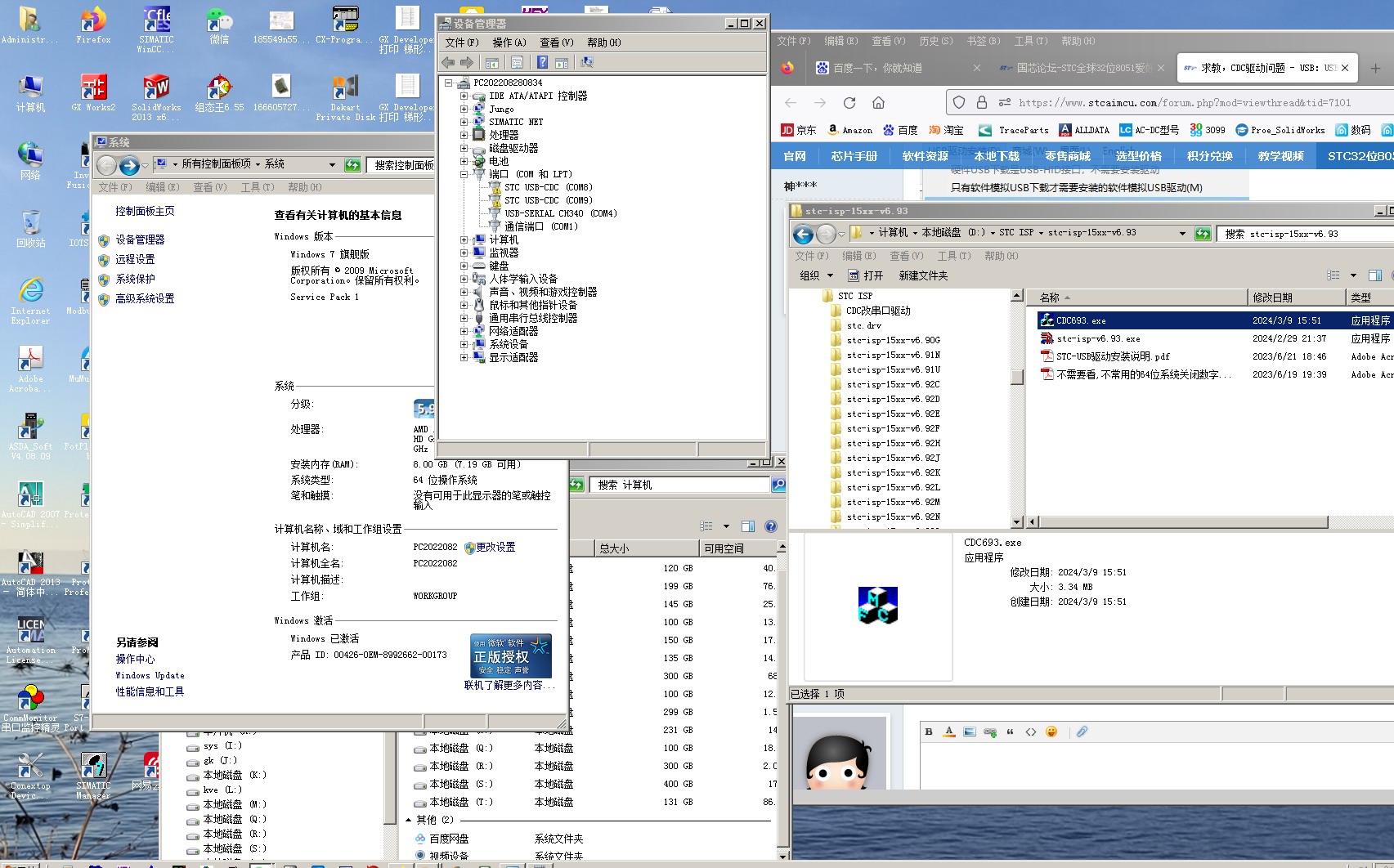
Task: Open a new Firefox tab with plus button
Action: (x=1375, y=68)
